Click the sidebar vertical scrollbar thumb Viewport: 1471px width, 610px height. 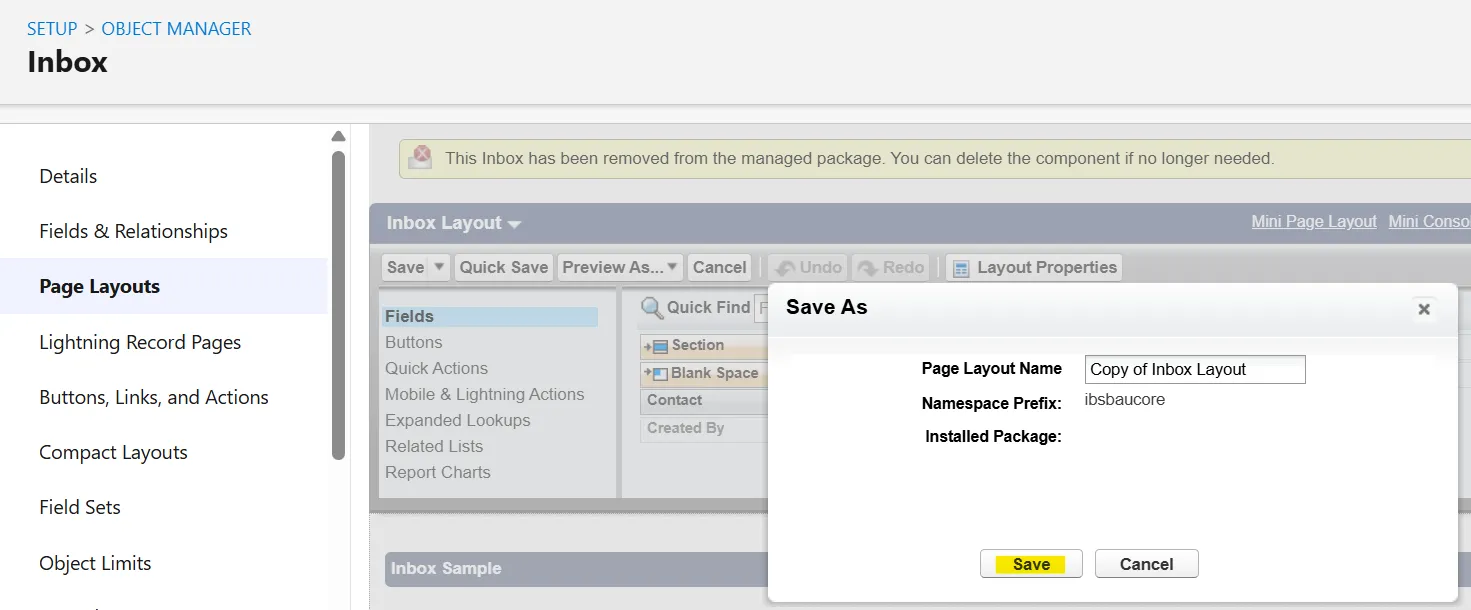[338, 305]
